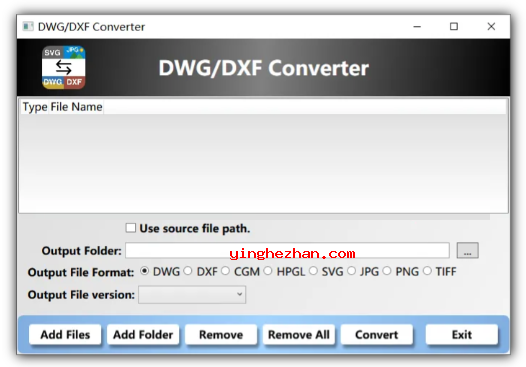Click Remove All button
Viewport: 526px width, 367px height.
coord(299,334)
